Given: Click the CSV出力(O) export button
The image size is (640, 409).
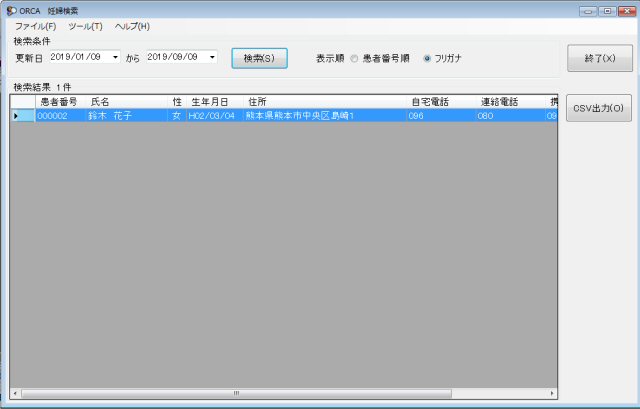Looking at the screenshot, I should pyautogui.click(x=599, y=108).
